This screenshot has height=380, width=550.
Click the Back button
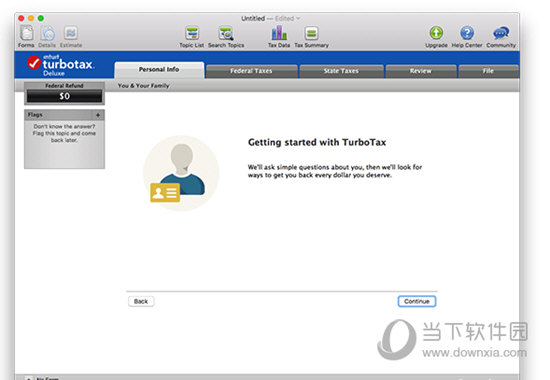(x=141, y=301)
